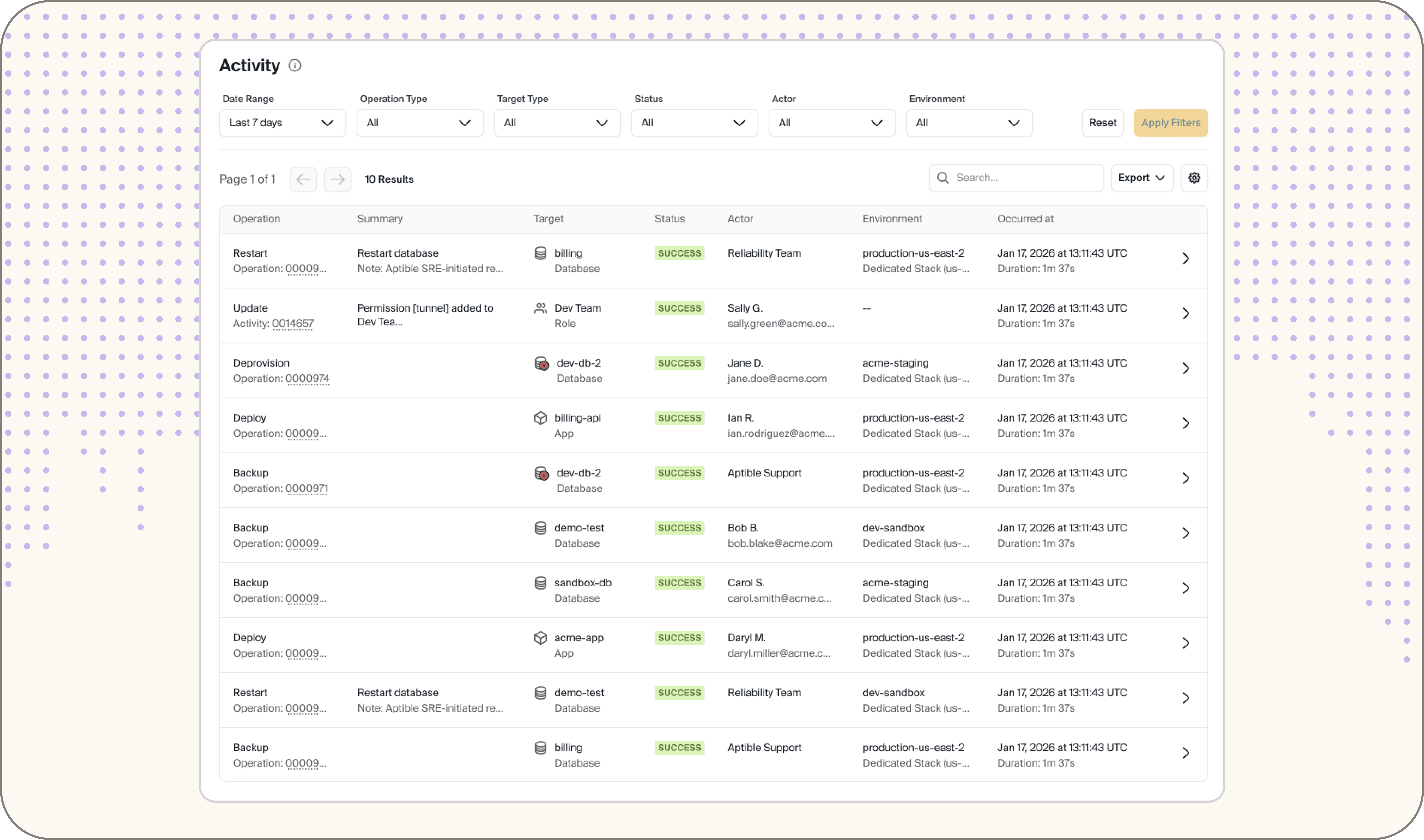Open operation link 0000974
Screen dimensions: 1424x840
point(307,379)
